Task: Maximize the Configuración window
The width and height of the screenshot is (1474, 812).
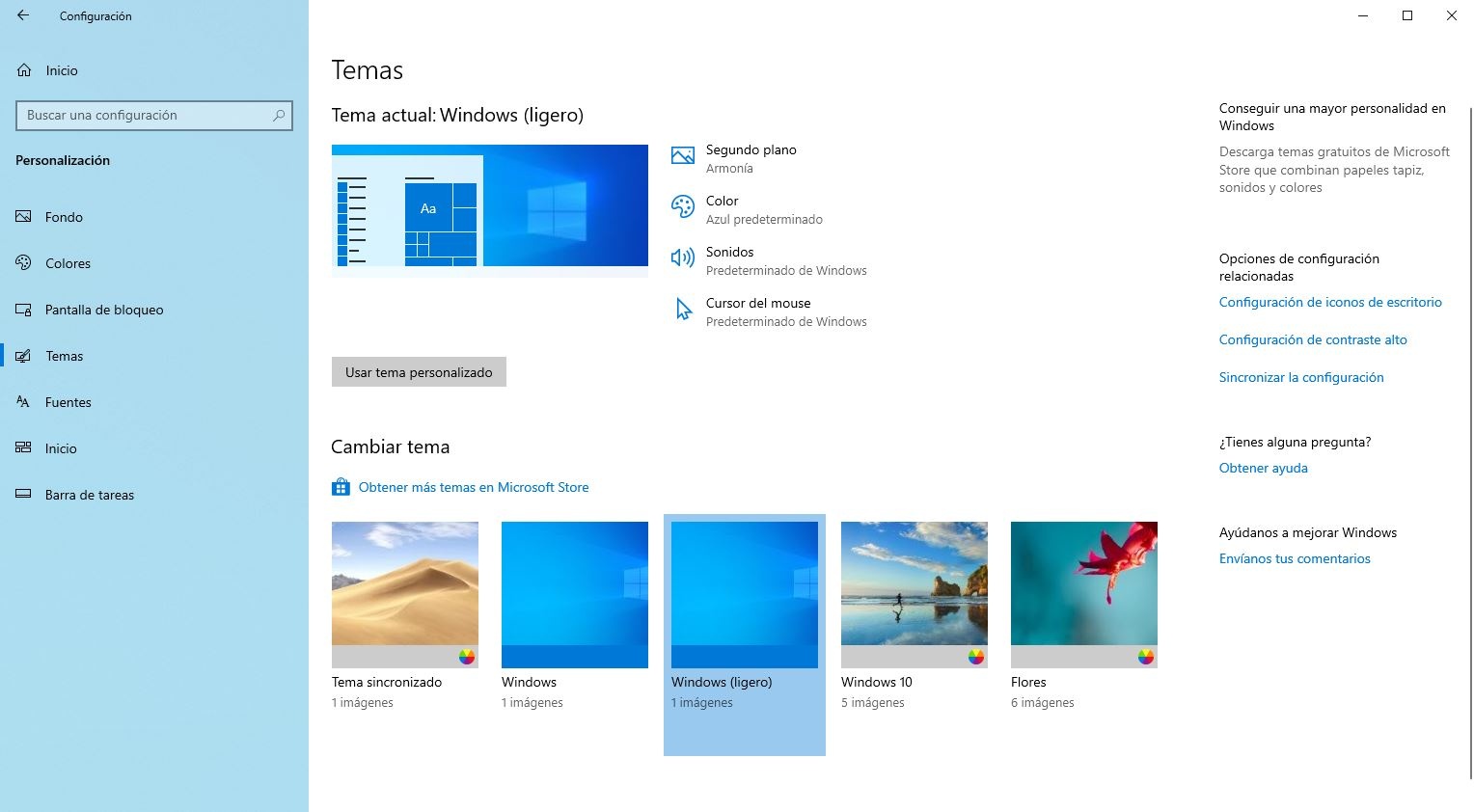Action: [1407, 15]
